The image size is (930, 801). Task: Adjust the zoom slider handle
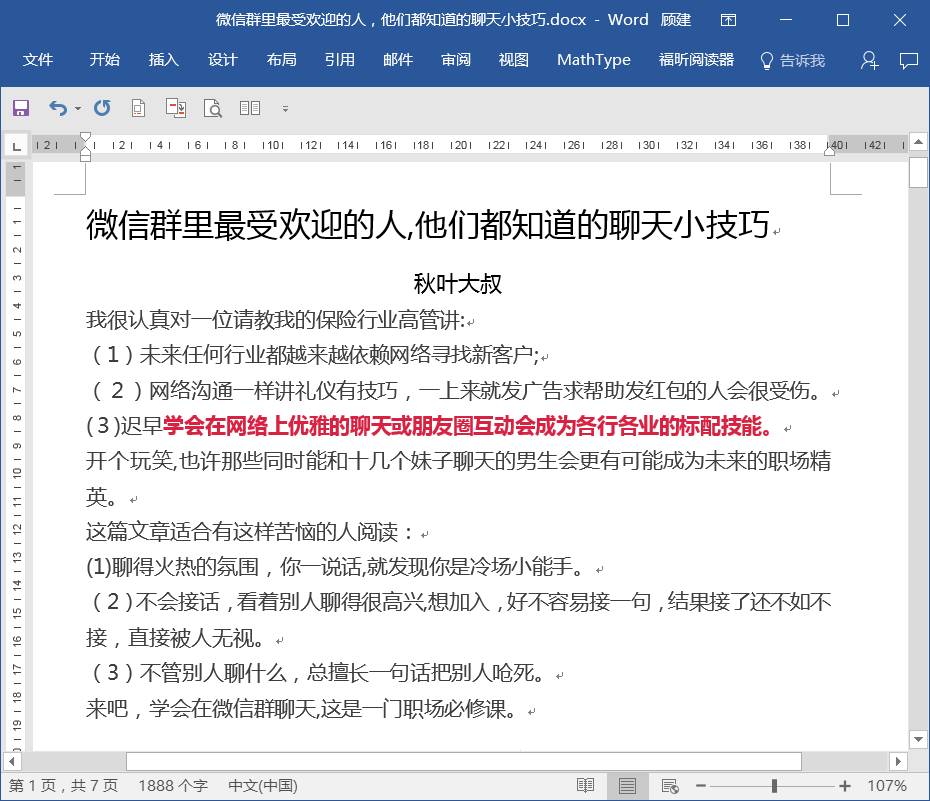tap(774, 785)
